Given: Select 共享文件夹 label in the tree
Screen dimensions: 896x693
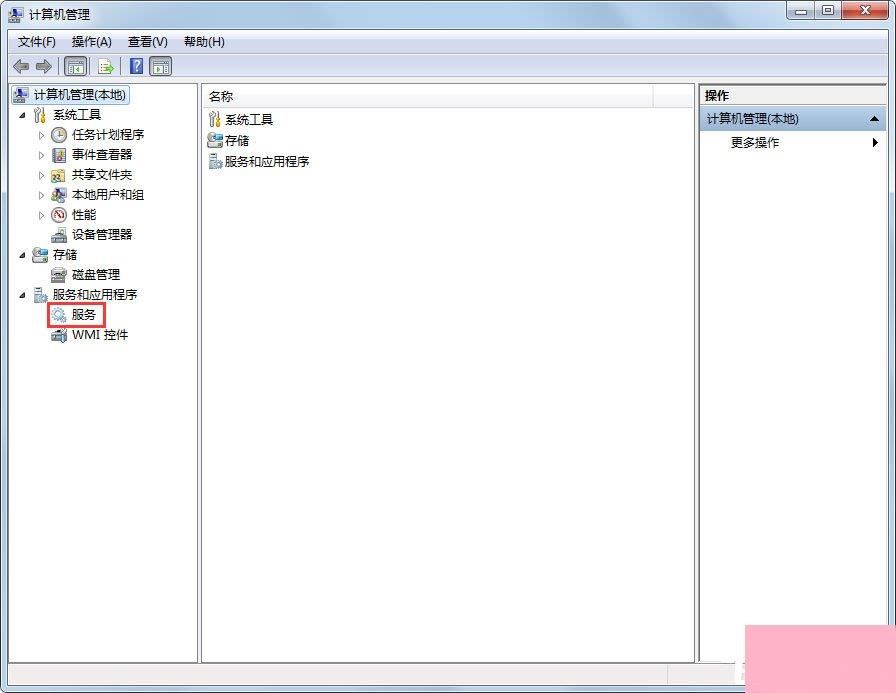Looking at the screenshot, I should (x=102, y=175).
